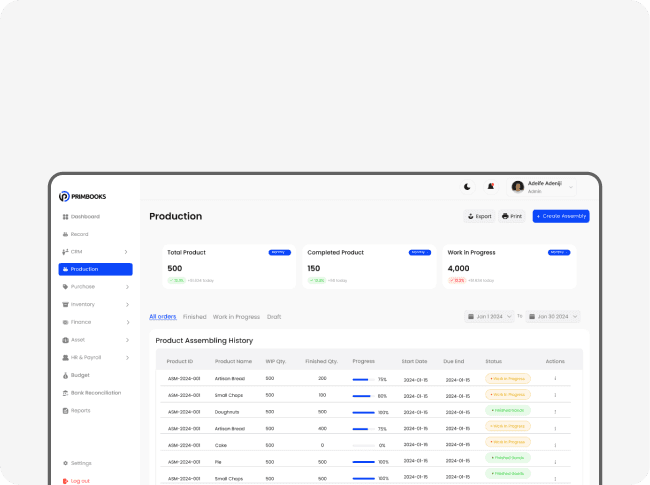Toggle dark mode moon icon
Viewport: 650px width, 485px height.
(x=467, y=187)
